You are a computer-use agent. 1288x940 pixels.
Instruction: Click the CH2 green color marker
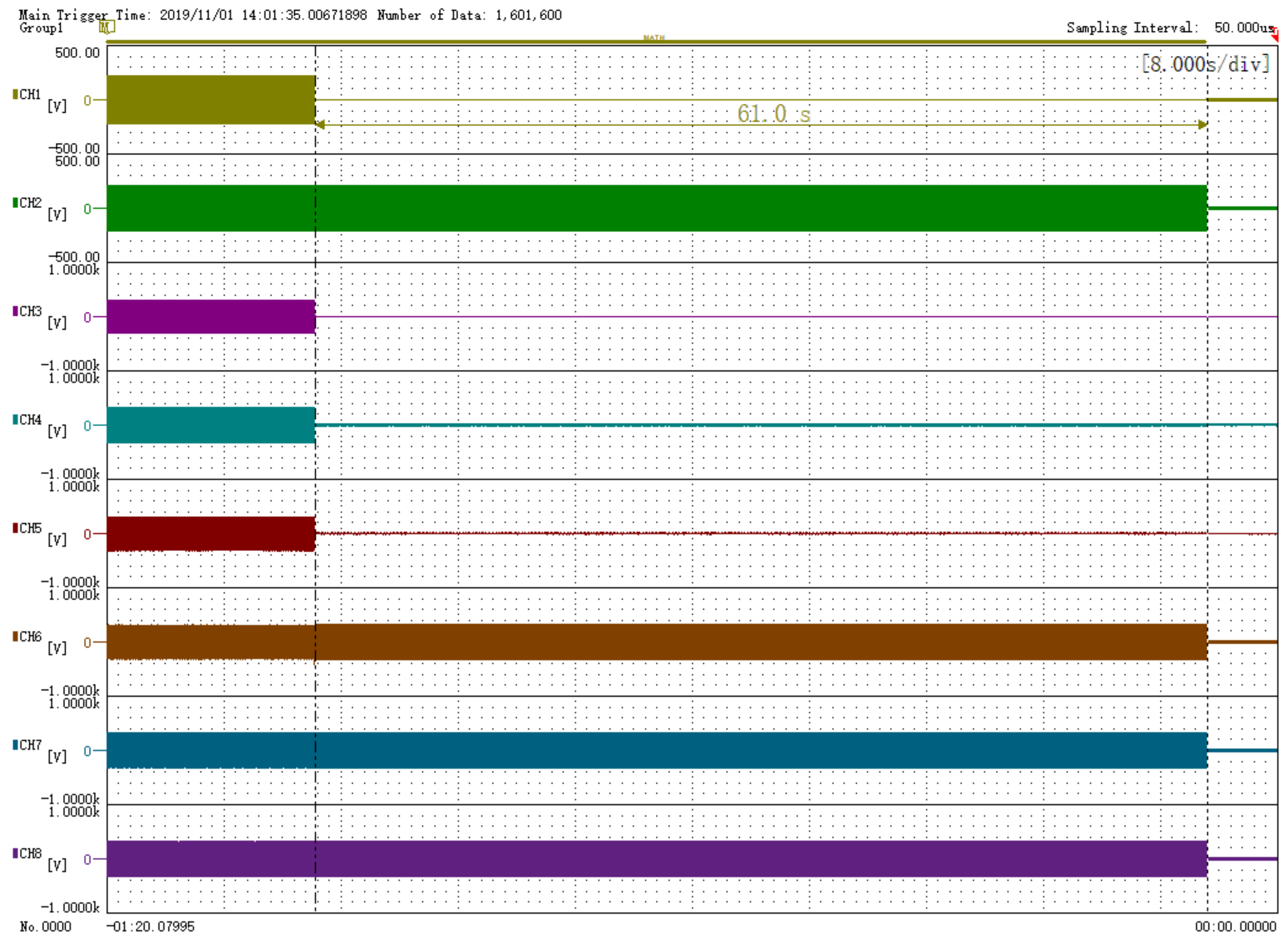(16, 203)
